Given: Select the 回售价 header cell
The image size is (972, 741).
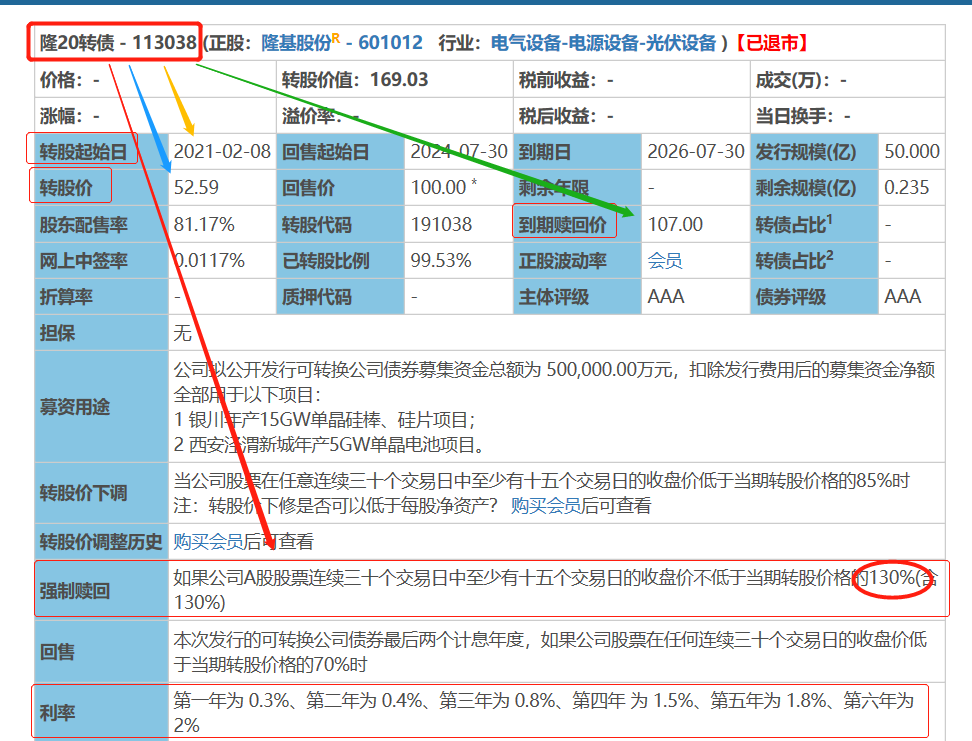Looking at the screenshot, I should pos(341,187).
